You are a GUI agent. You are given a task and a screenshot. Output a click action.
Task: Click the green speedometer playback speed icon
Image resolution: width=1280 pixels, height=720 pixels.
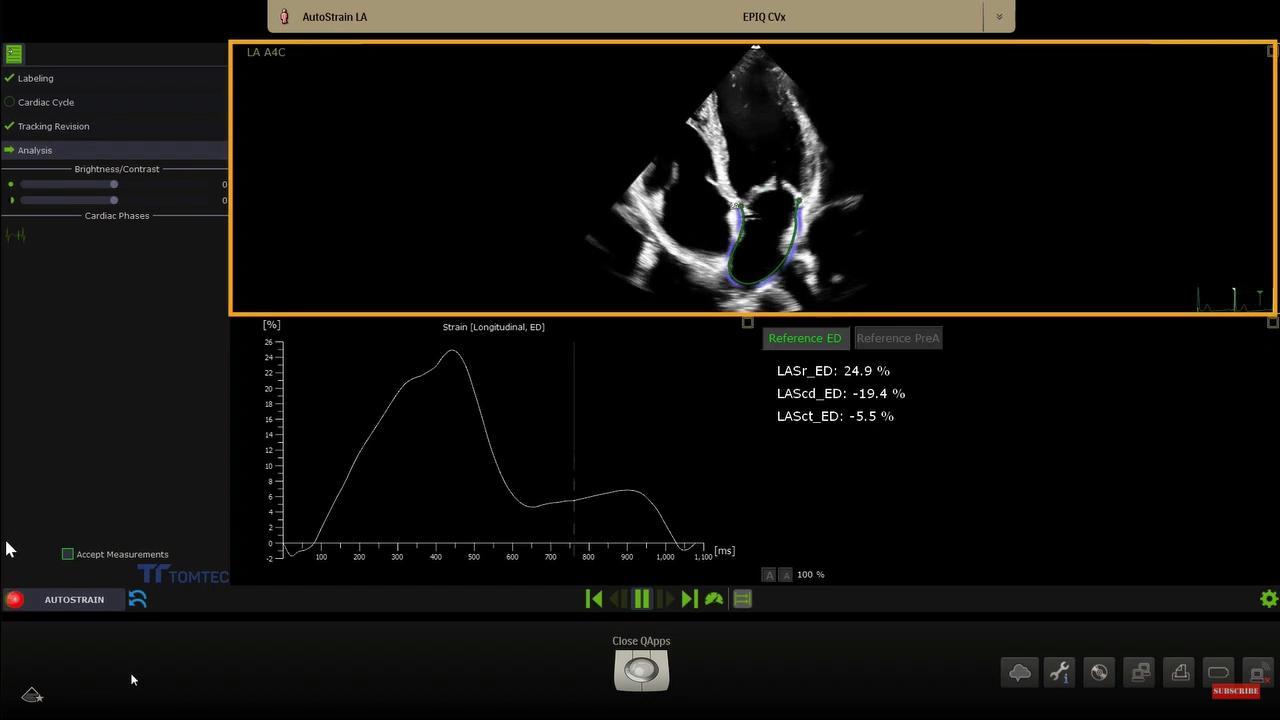point(714,599)
